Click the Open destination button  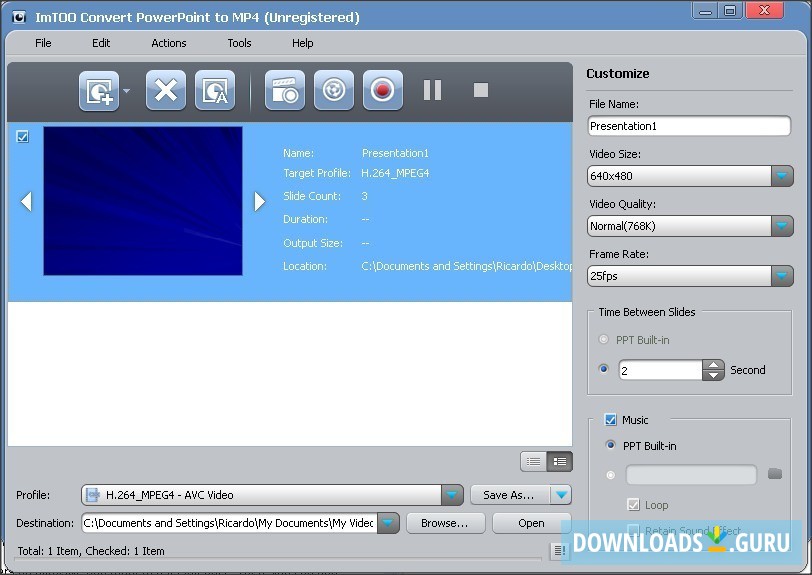pos(531,523)
